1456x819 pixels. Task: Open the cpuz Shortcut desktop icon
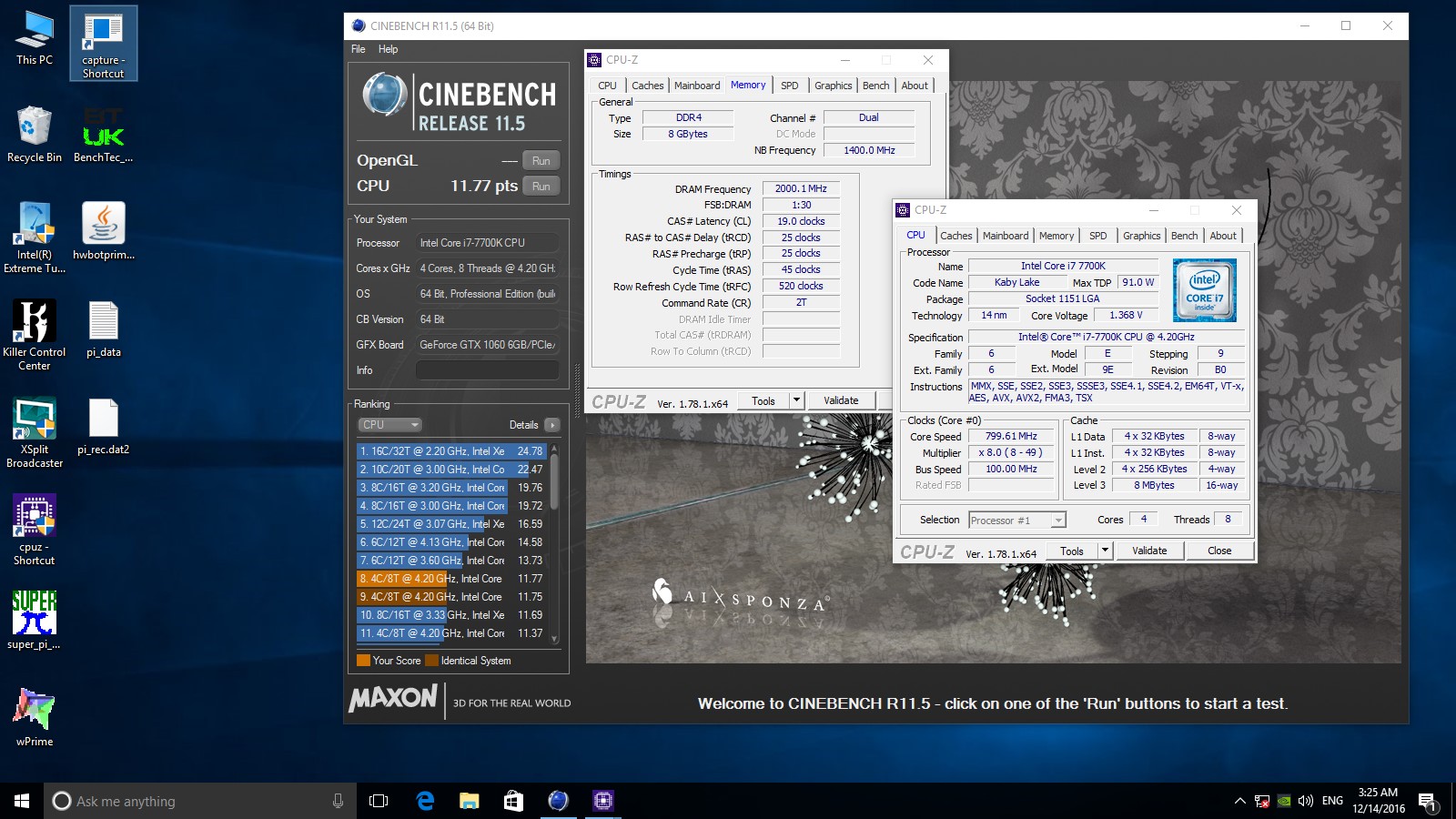[x=35, y=530]
